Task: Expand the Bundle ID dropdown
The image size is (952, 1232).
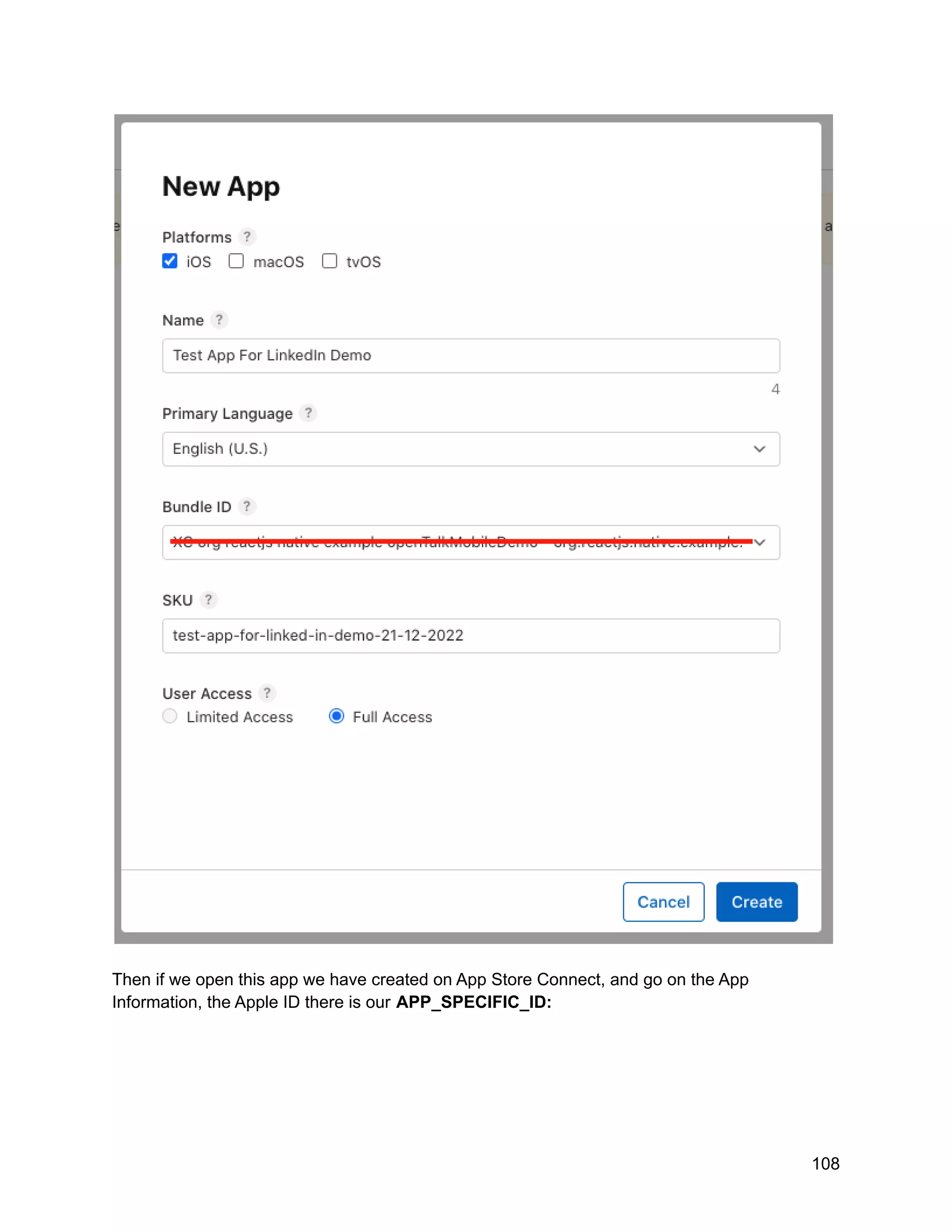Action: [471, 543]
